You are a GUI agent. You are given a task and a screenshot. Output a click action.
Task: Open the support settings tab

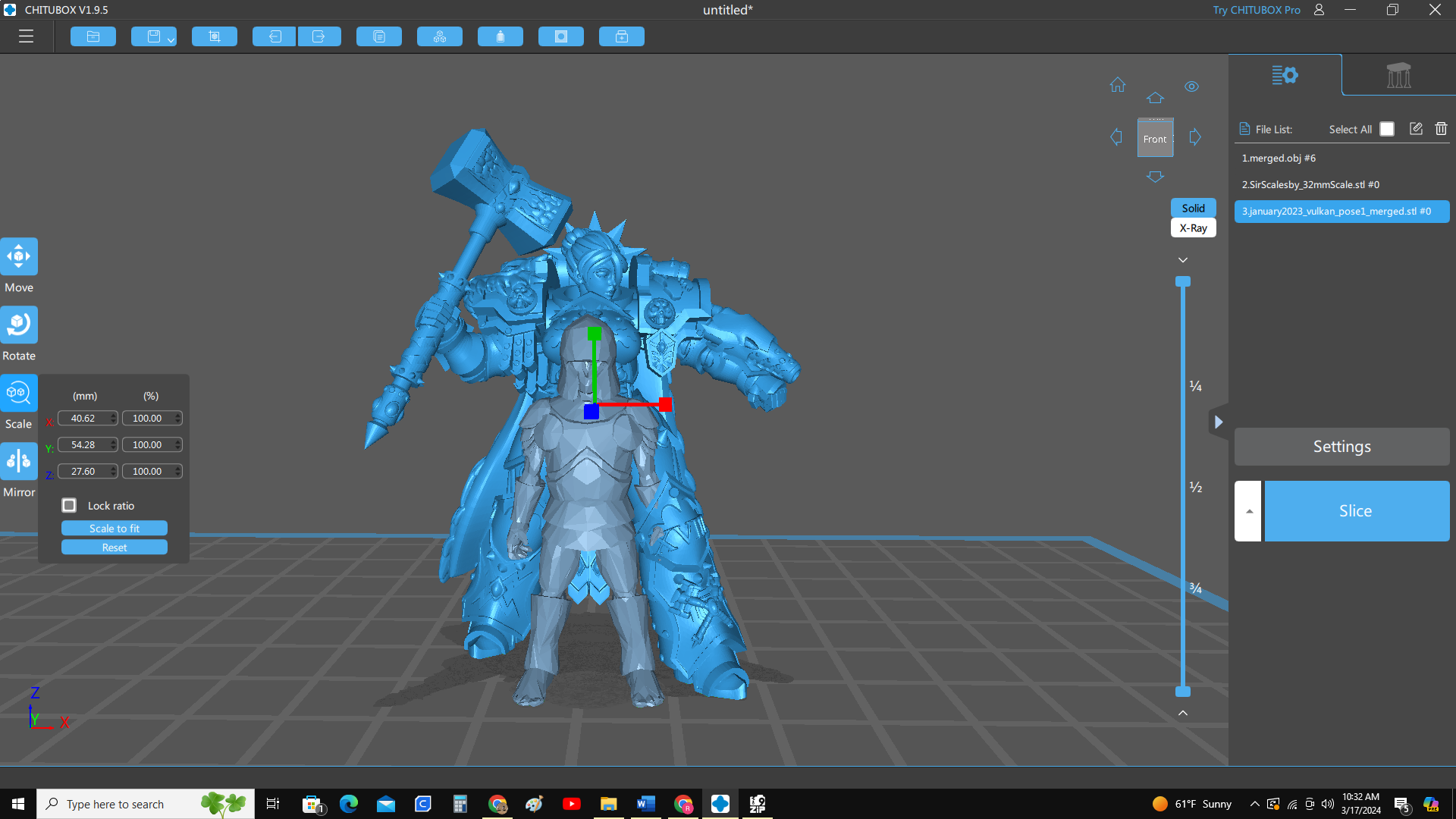pos(1399,75)
